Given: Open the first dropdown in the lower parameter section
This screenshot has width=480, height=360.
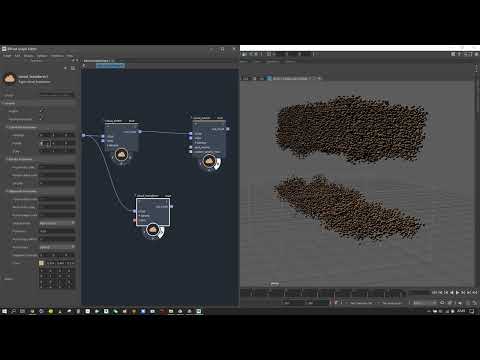Looking at the screenshot, I should [x=57, y=223].
